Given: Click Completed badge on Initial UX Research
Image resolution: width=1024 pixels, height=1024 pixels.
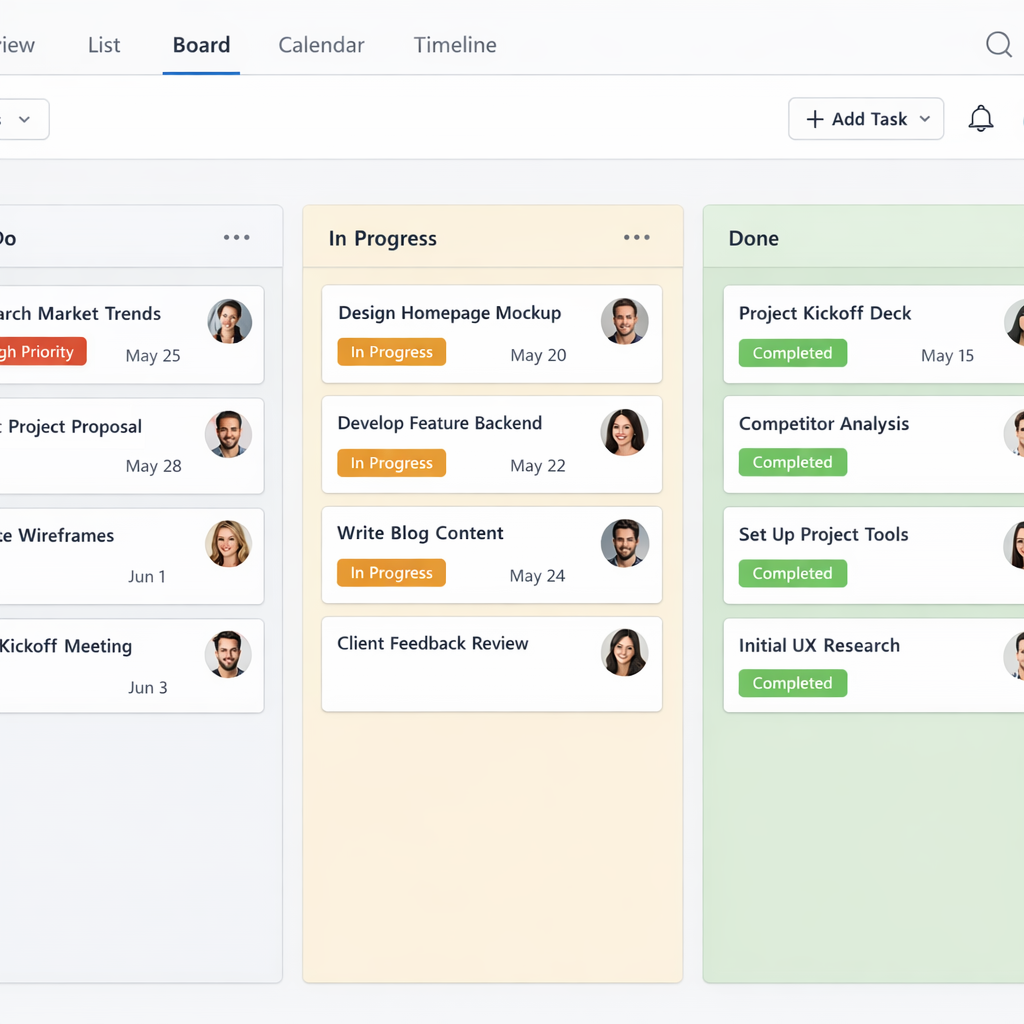Looking at the screenshot, I should tap(792, 683).
